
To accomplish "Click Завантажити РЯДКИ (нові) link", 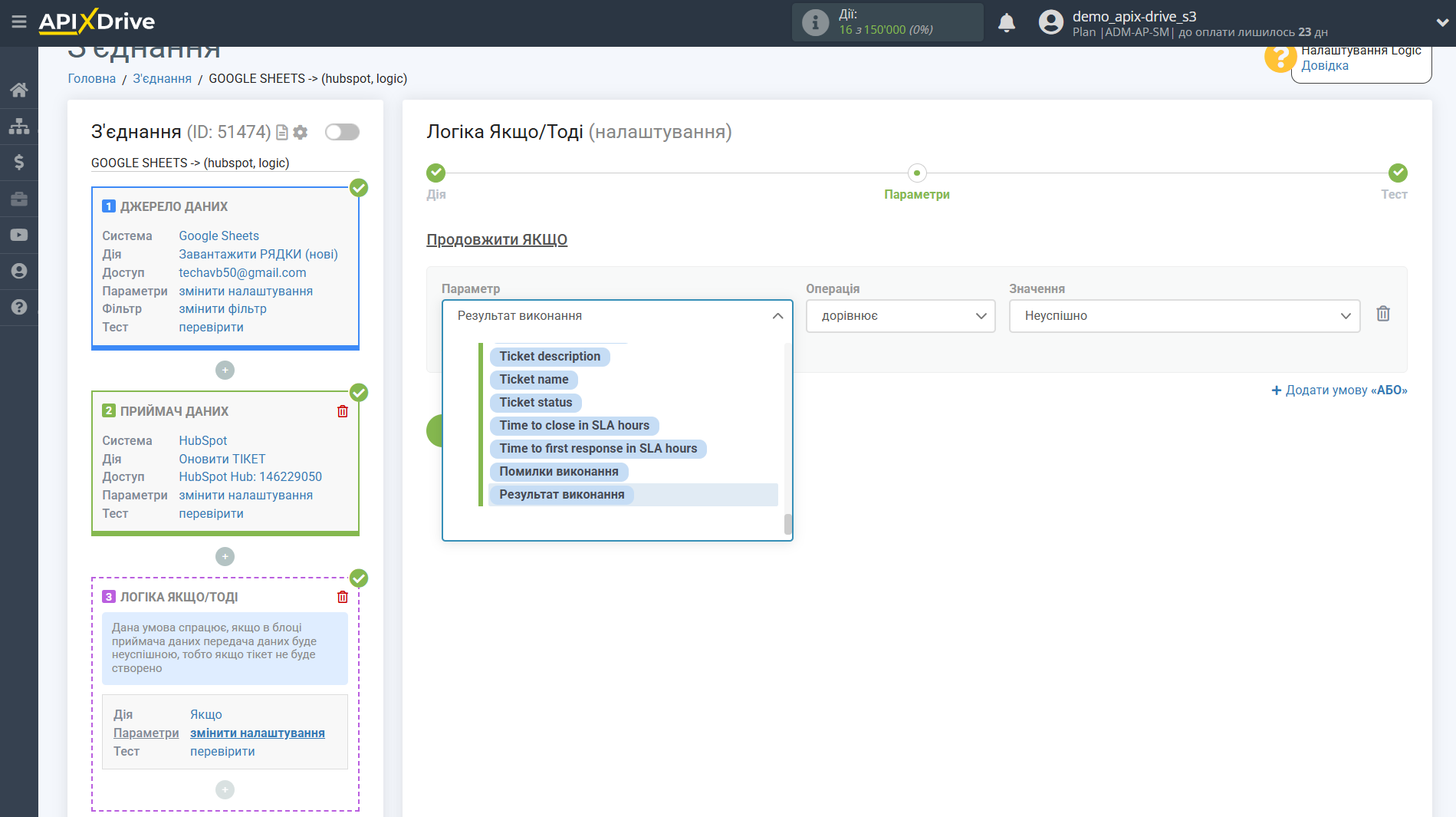I will point(258,255).
